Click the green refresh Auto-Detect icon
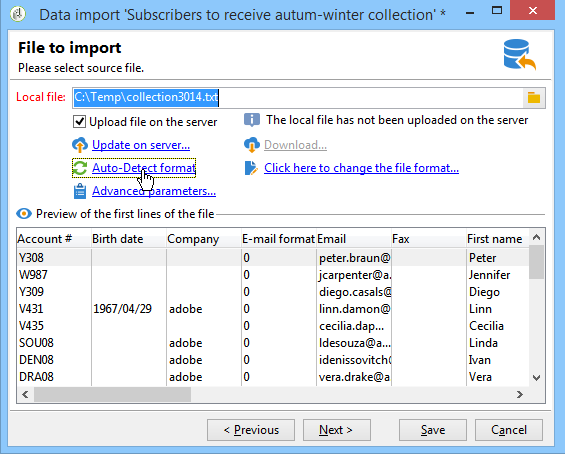This screenshot has width=577, height=466. click(x=80, y=168)
